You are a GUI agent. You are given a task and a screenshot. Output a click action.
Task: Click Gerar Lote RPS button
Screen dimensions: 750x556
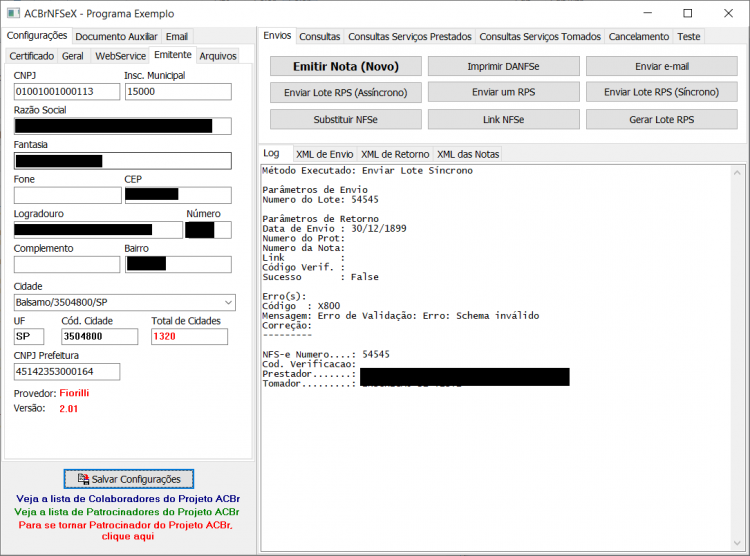[662, 119]
